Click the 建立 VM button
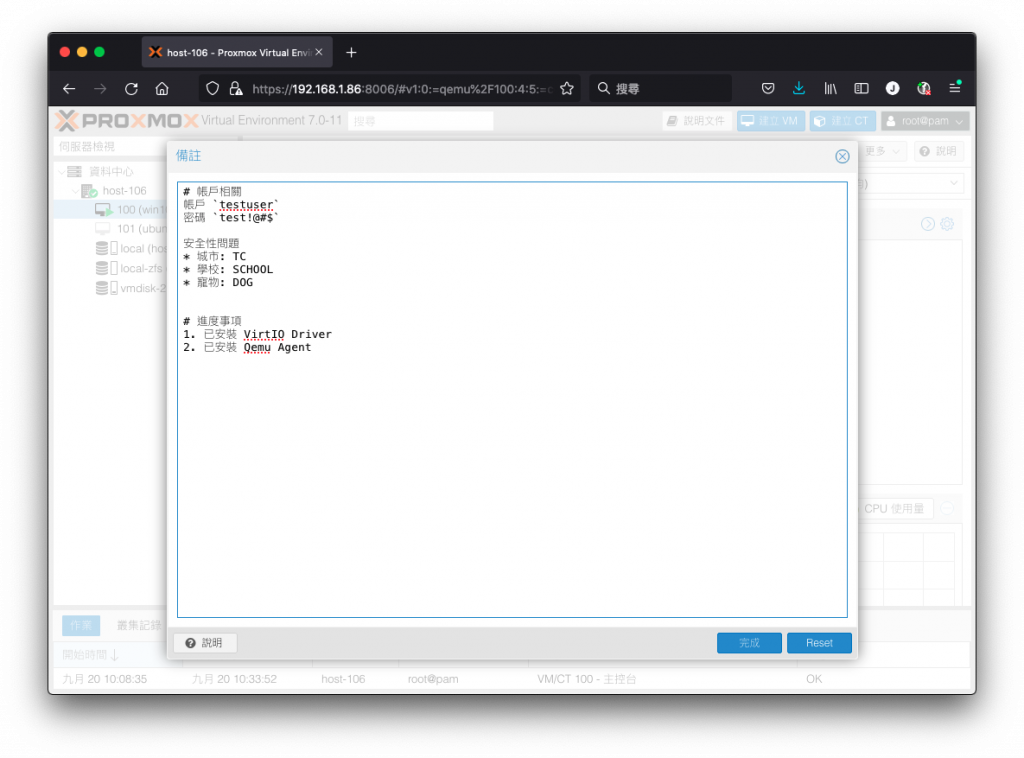Viewport: 1024px width, 758px height. pyautogui.click(x=770, y=121)
